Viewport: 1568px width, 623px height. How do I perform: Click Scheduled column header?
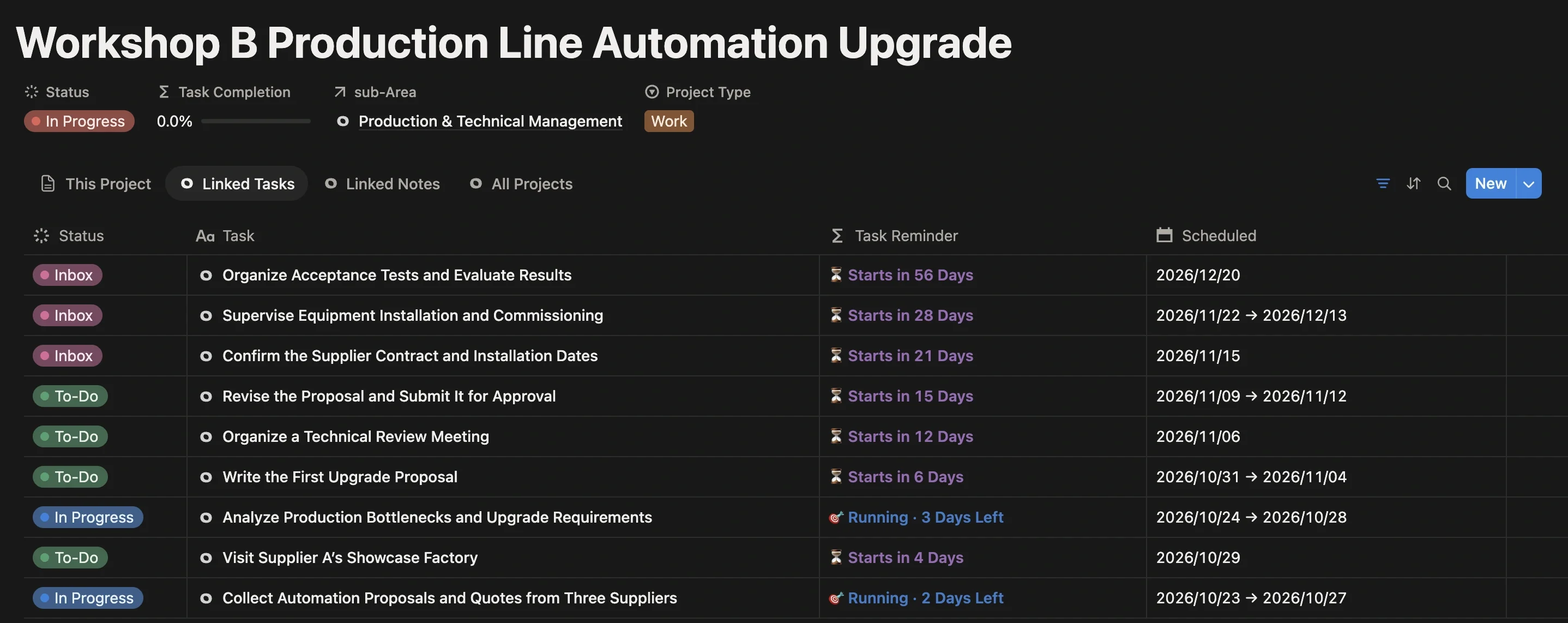[x=1207, y=236]
